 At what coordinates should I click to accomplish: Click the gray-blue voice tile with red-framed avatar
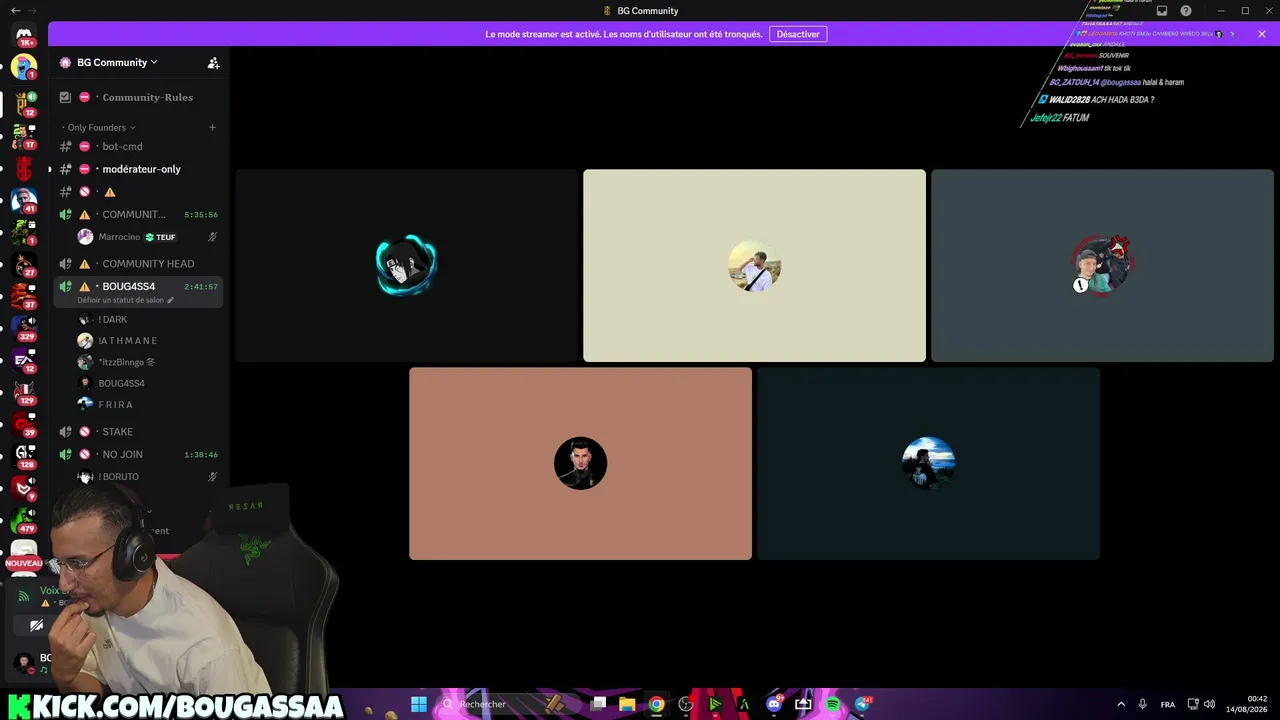pos(1102,265)
